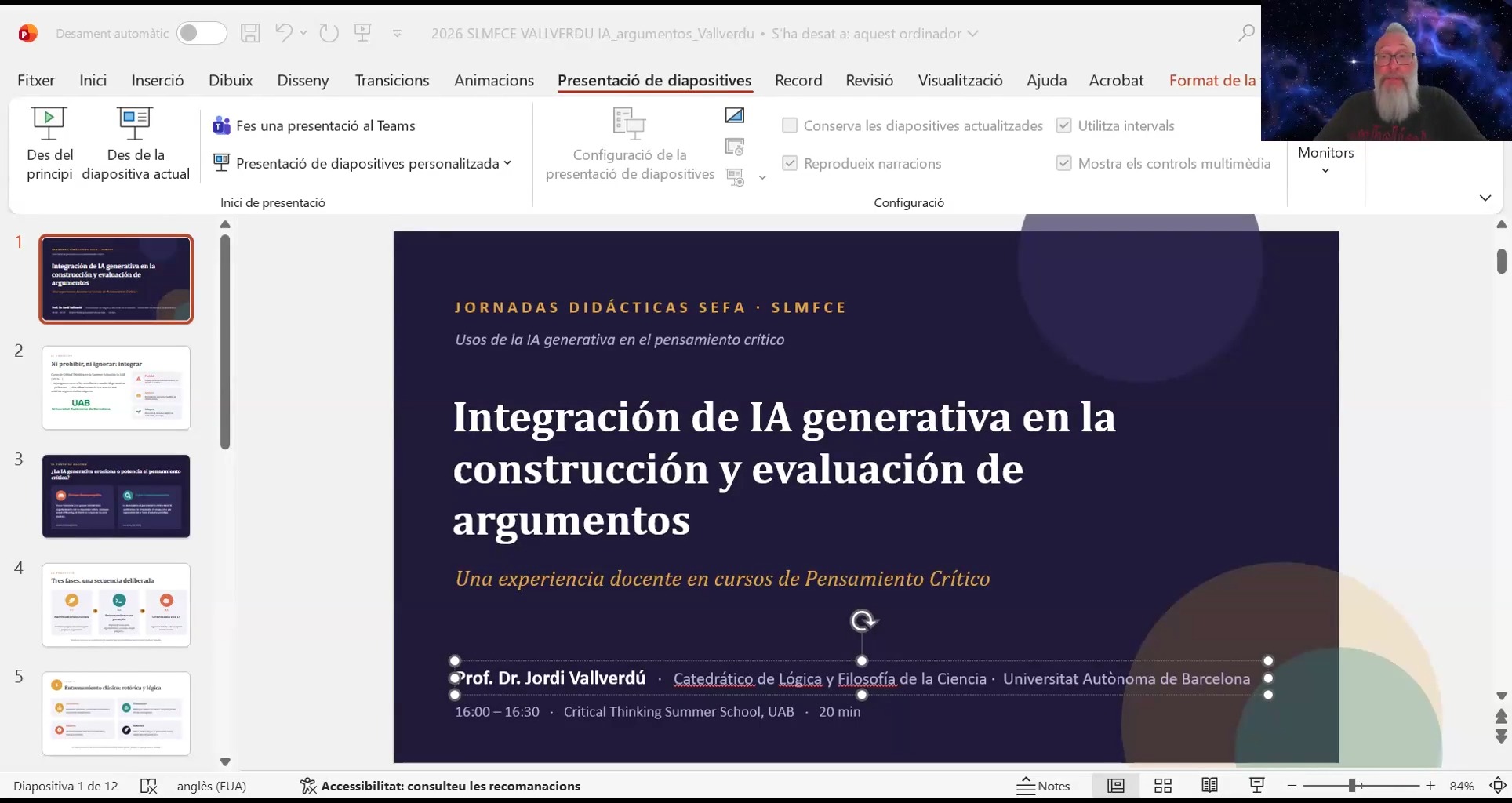Open the Customize Quick Access Toolbar dropdown

click(397, 34)
